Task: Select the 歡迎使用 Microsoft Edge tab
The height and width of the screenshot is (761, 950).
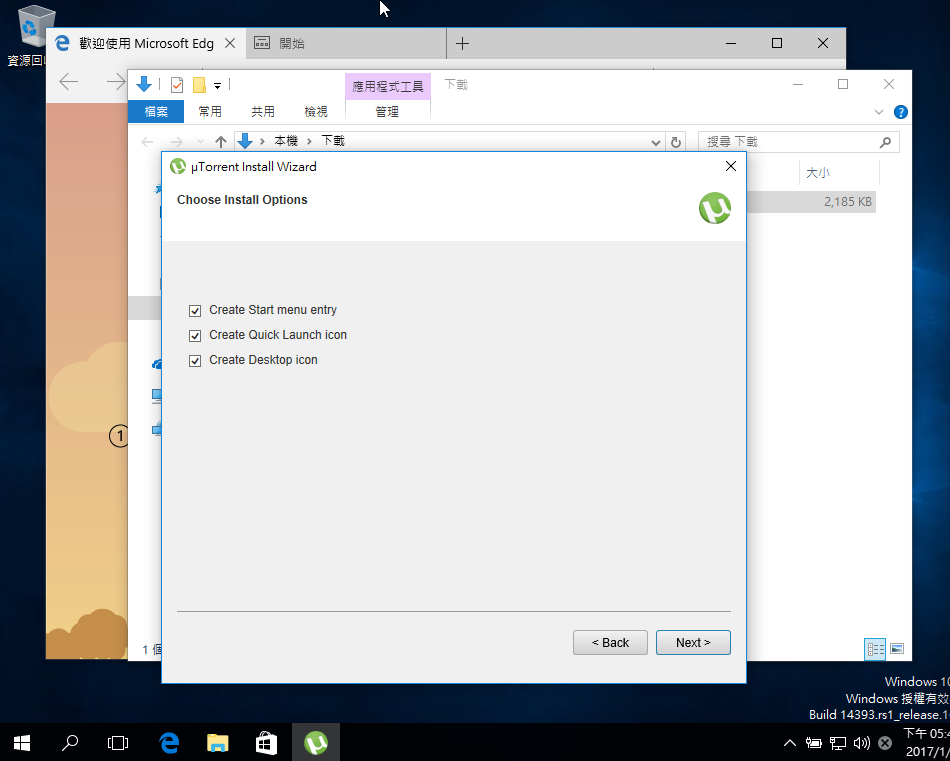Action: click(x=146, y=44)
